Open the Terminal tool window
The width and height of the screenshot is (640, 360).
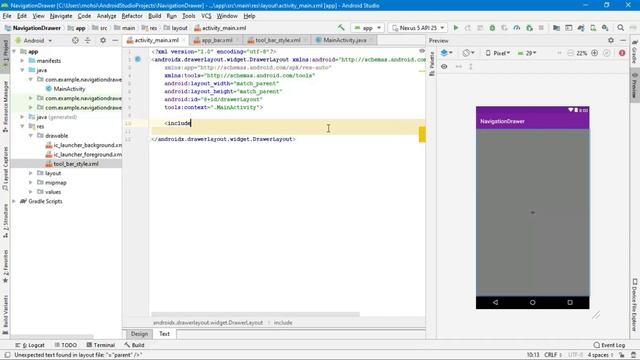[x=100, y=345]
